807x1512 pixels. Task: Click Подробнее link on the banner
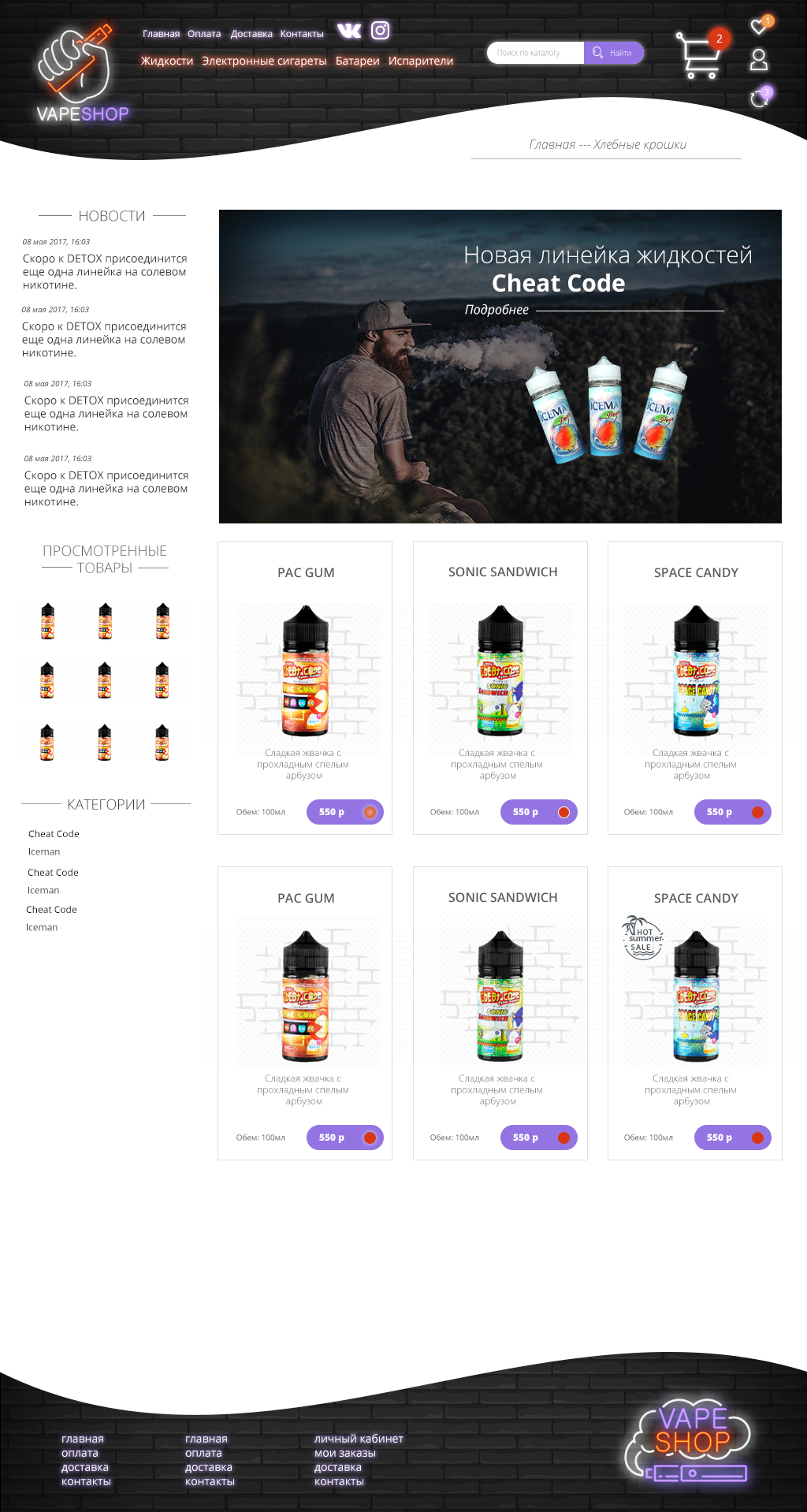[496, 310]
